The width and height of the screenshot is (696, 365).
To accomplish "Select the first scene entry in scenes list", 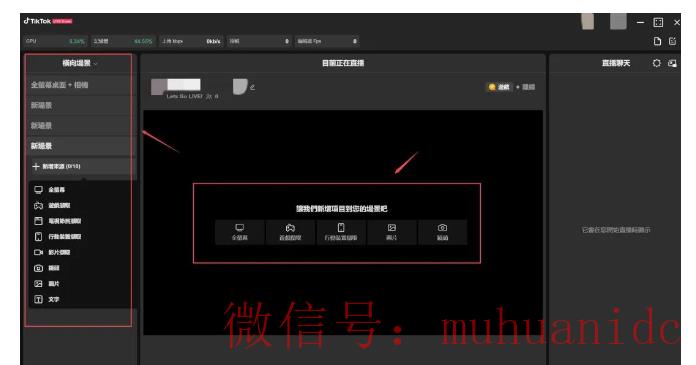I will click(x=80, y=85).
